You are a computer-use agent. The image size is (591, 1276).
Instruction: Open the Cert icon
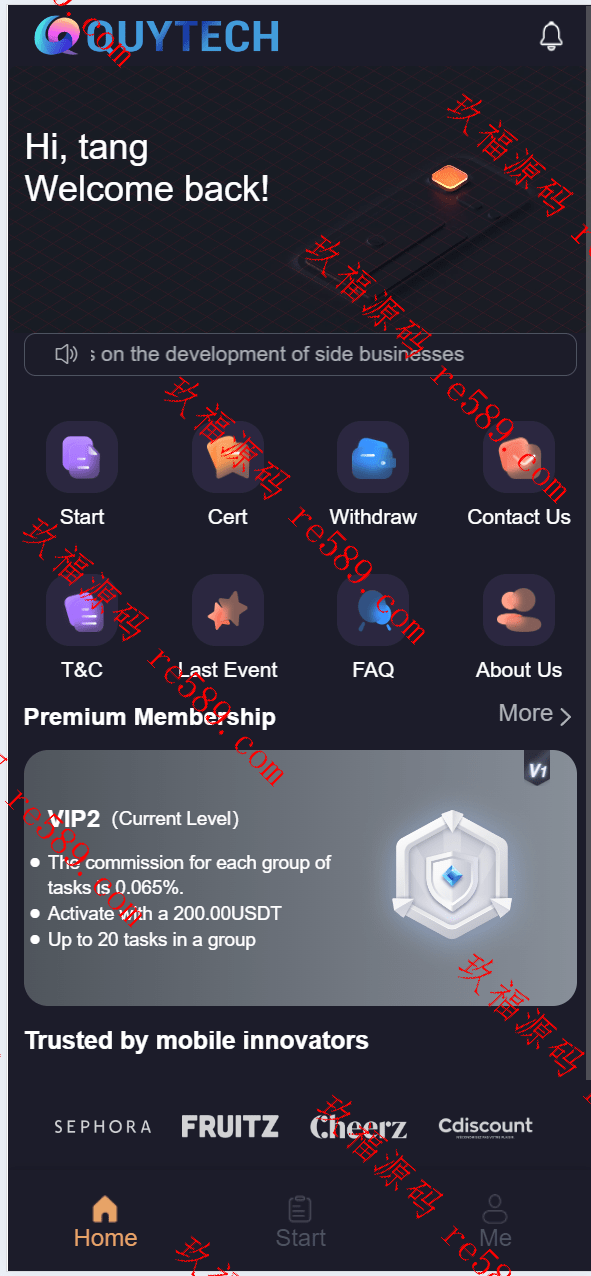point(228,457)
